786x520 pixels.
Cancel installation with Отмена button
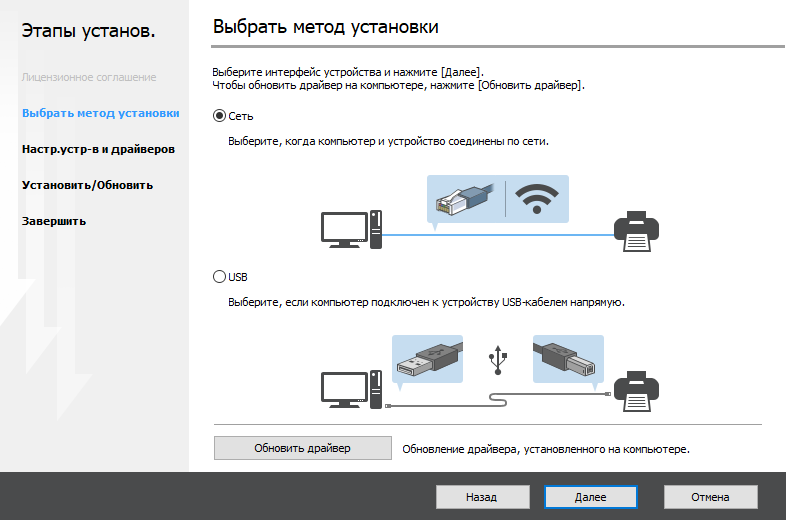coord(710,497)
